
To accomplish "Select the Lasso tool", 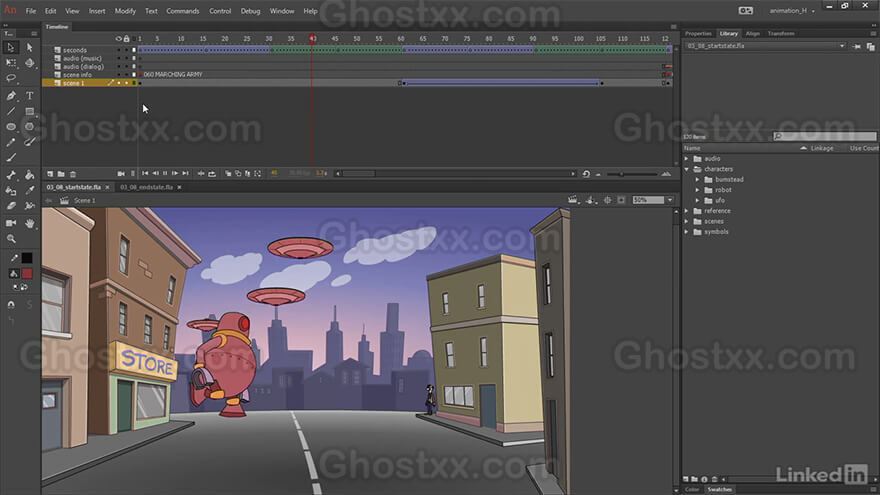I will pyautogui.click(x=11, y=79).
